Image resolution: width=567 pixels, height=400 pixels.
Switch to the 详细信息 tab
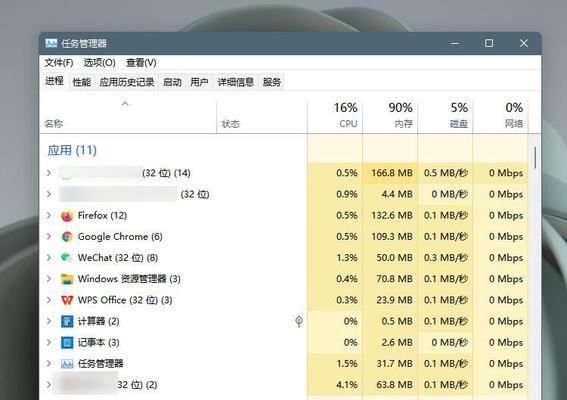(236, 82)
